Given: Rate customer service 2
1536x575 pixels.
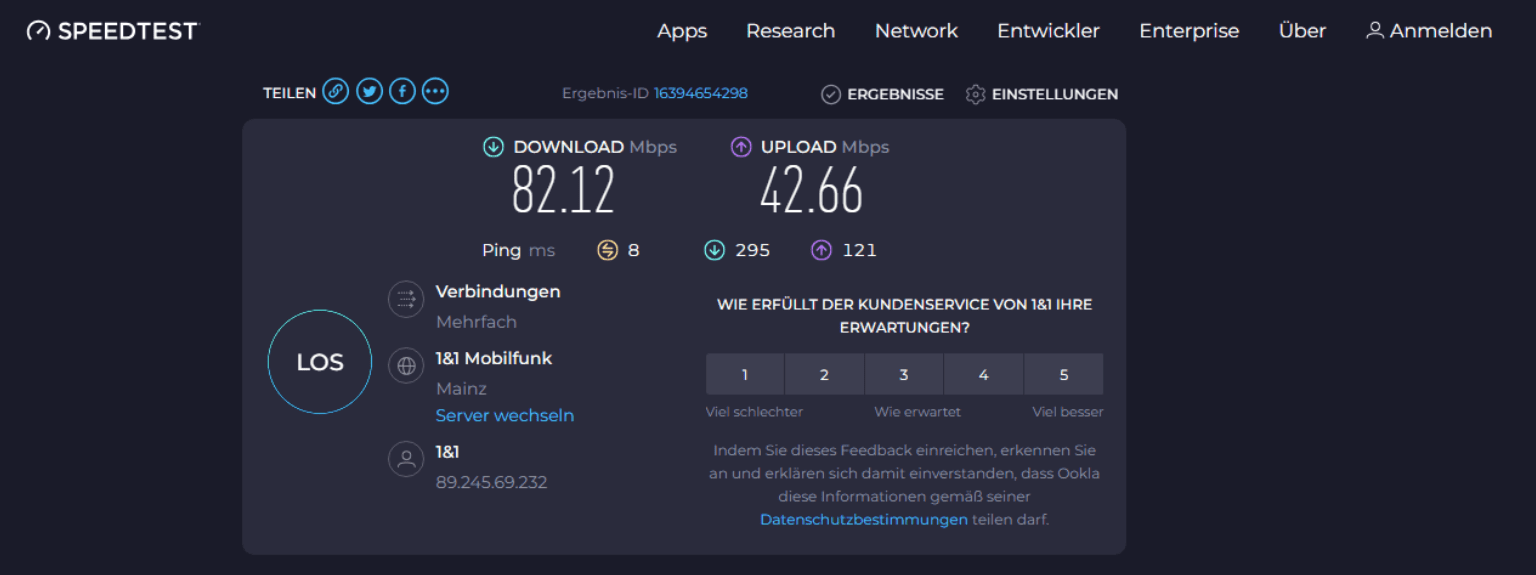Looking at the screenshot, I should pyautogui.click(x=824, y=374).
